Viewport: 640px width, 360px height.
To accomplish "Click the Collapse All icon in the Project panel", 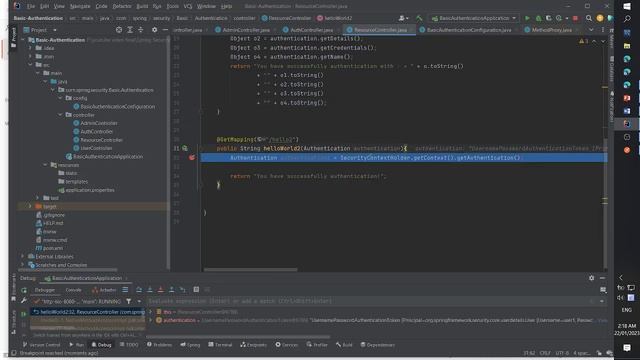I will click(x=140, y=30).
